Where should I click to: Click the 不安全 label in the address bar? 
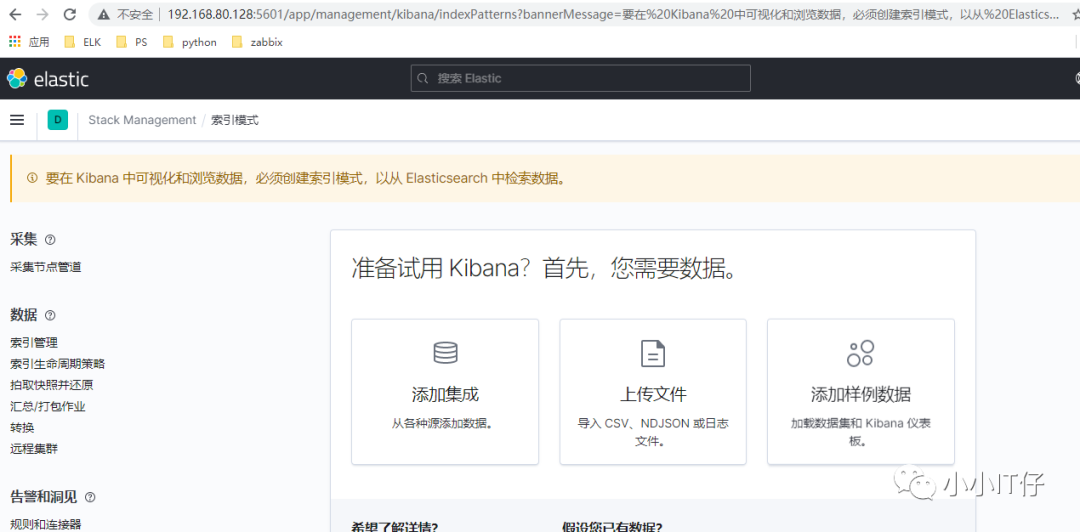click(x=135, y=14)
